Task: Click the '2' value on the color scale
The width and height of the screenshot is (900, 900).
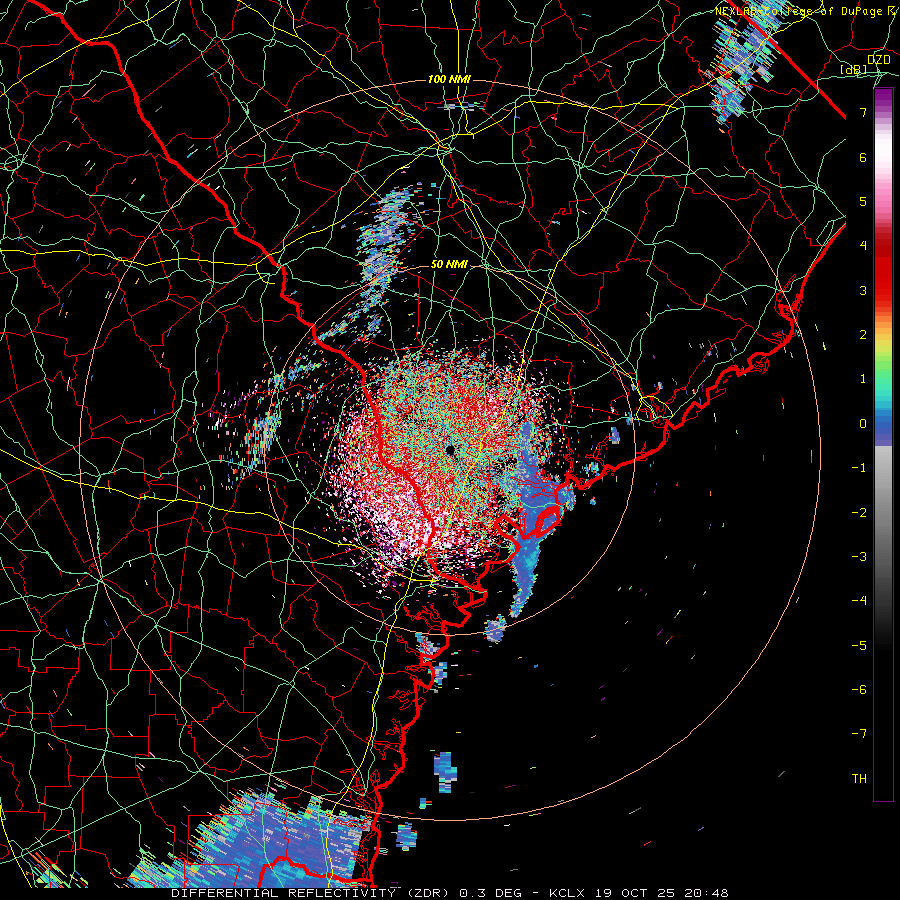Action: (x=863, y=335)
